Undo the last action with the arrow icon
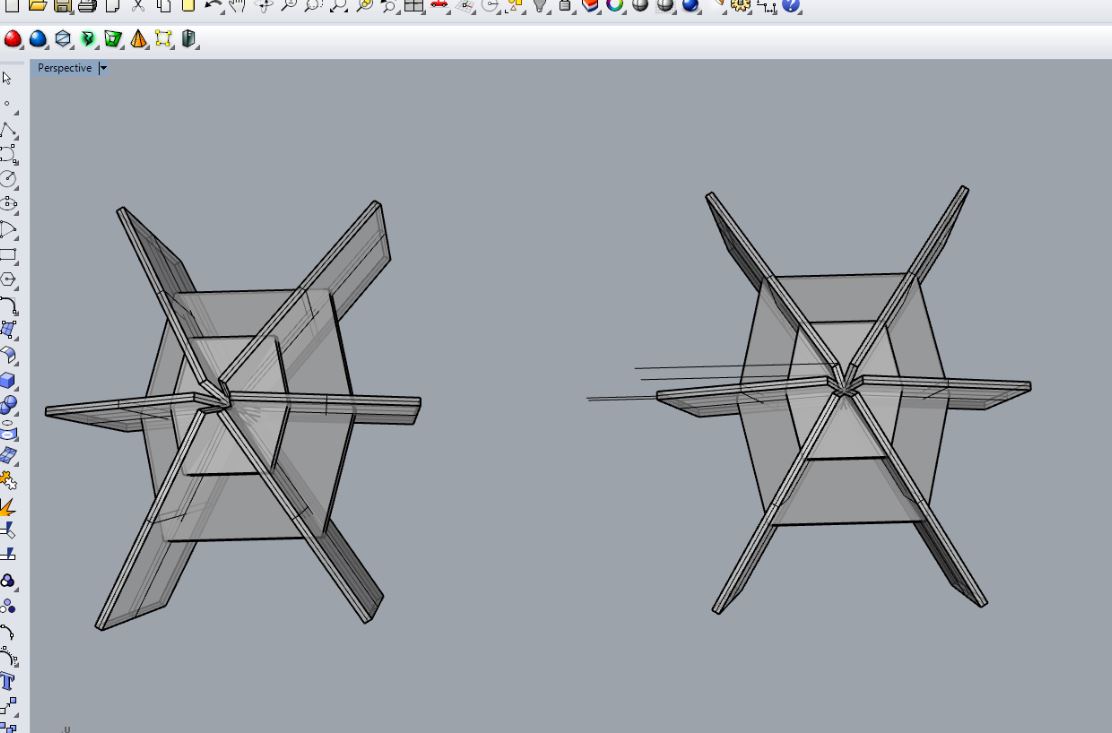 pos(212,6)
